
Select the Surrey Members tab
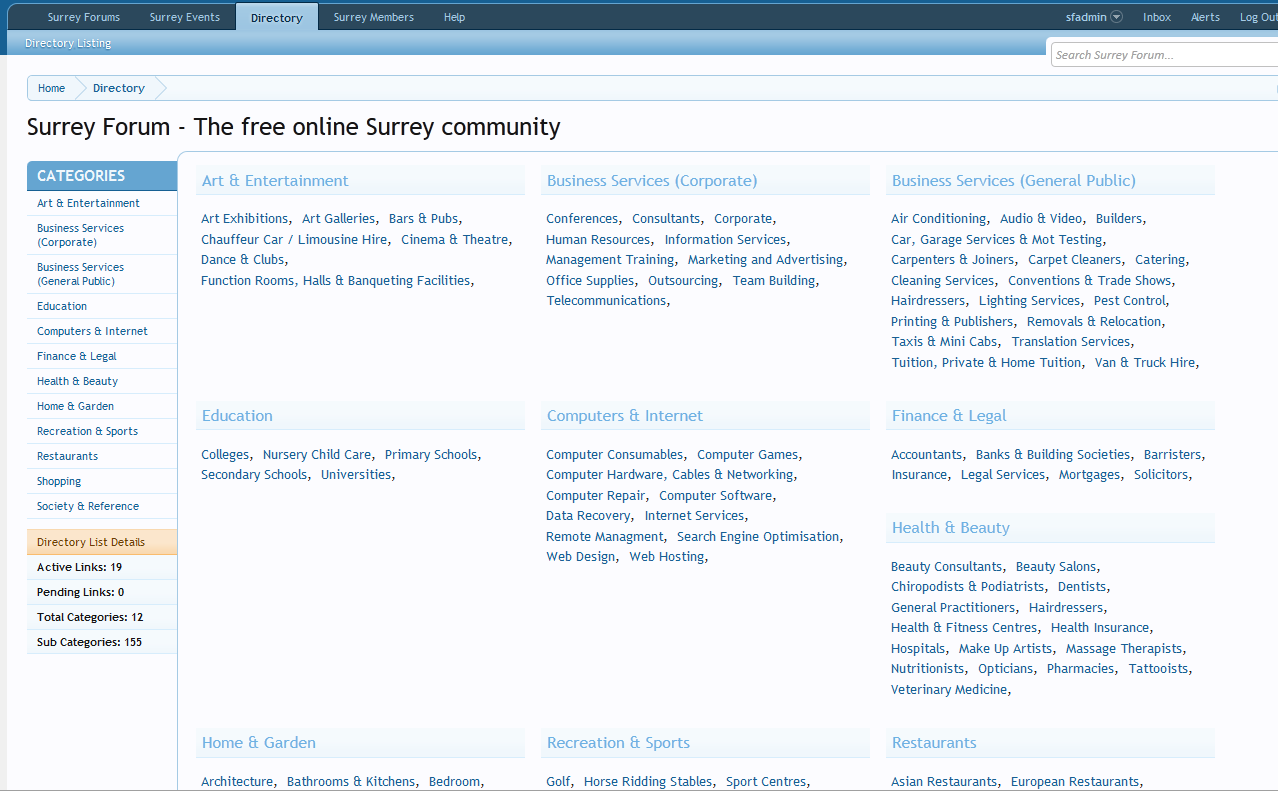[373, 17]
